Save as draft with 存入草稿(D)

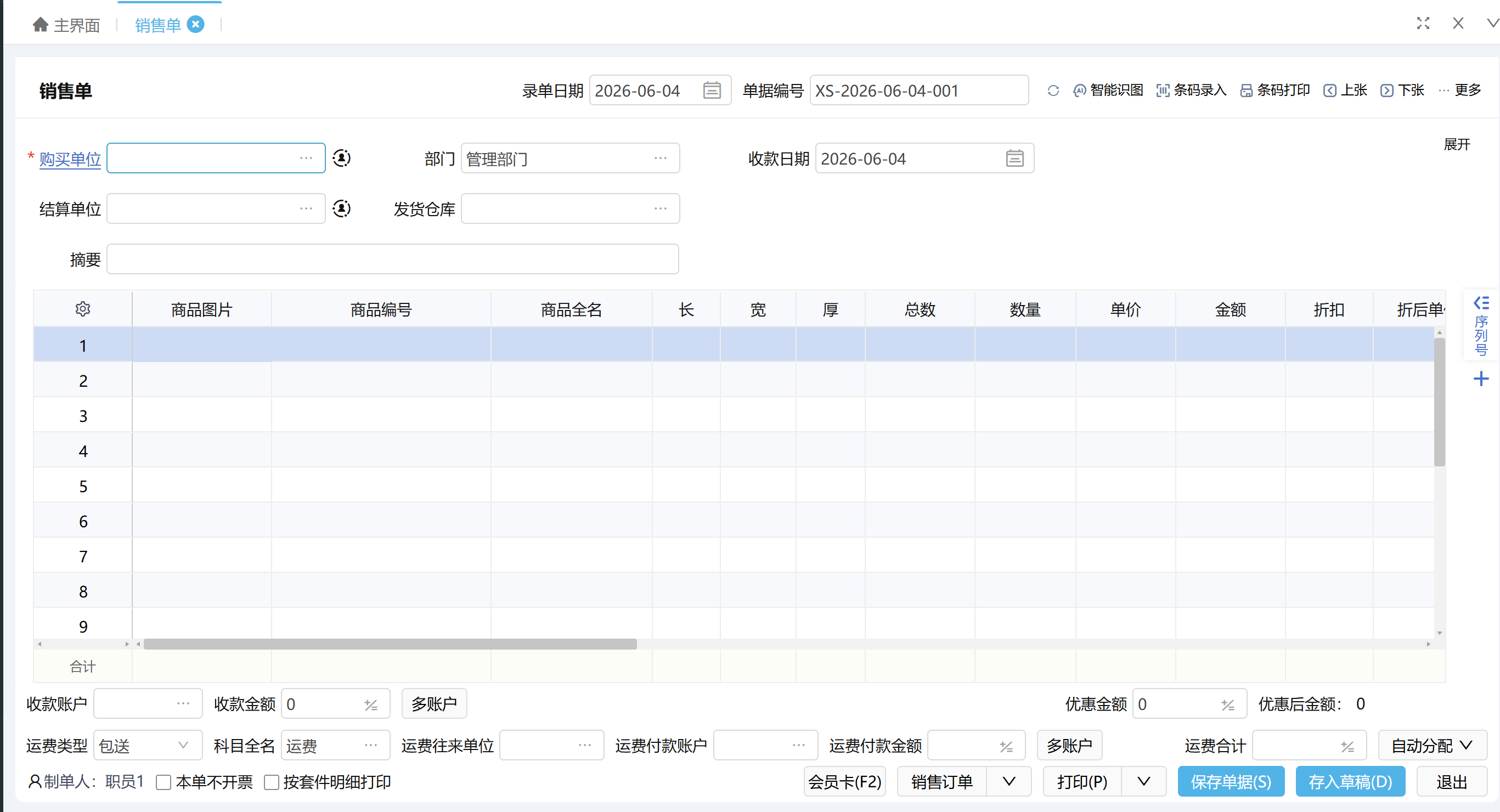(x=1350, y=782)
